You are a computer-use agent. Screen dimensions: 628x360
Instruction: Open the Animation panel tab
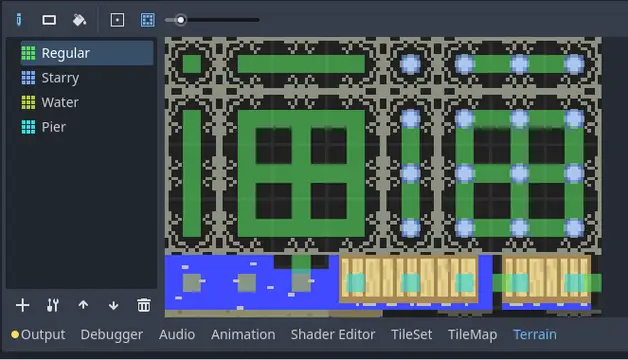(x=243, y=334)
